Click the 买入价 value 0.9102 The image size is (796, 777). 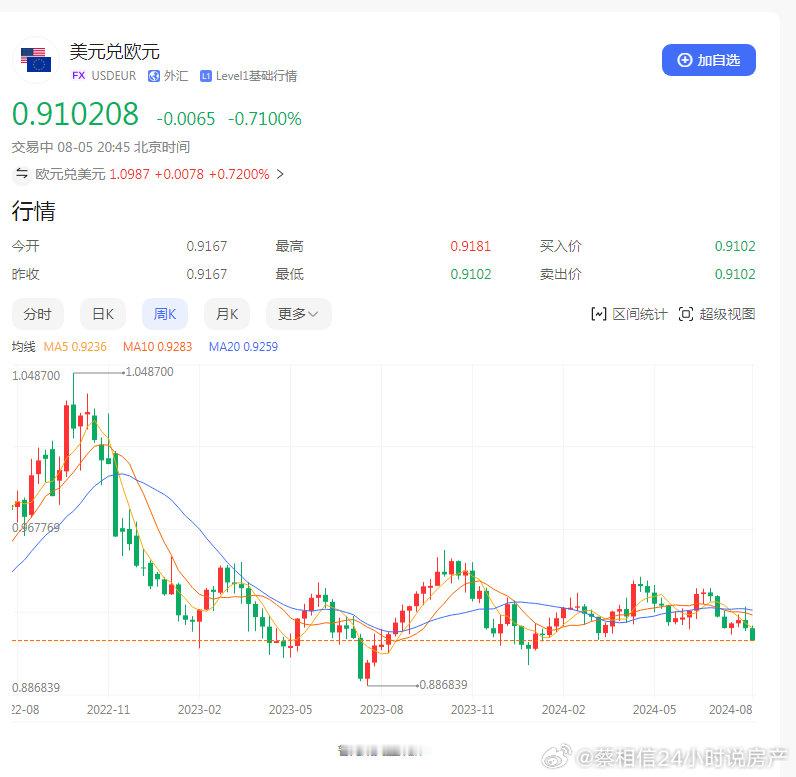[x=735, y=246]
